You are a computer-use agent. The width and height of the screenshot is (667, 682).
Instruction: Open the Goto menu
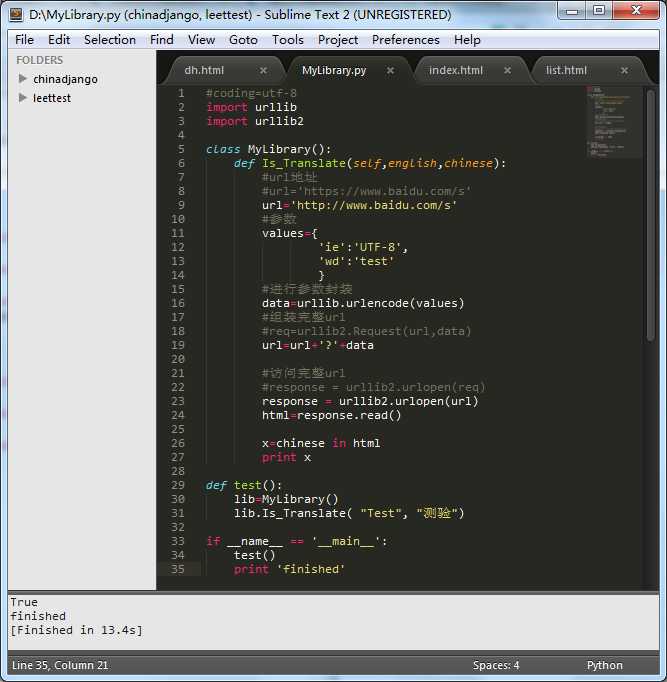(x=243, y=40)
